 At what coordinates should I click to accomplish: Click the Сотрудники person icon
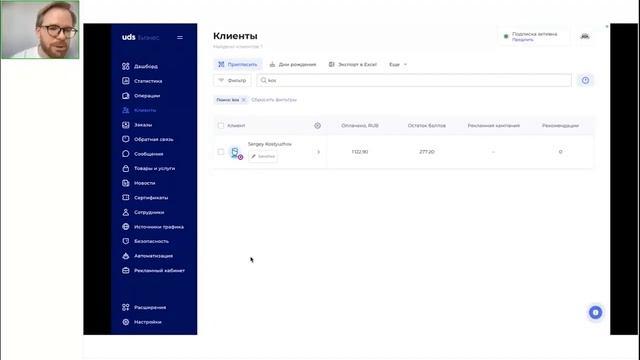pos(126,212)
